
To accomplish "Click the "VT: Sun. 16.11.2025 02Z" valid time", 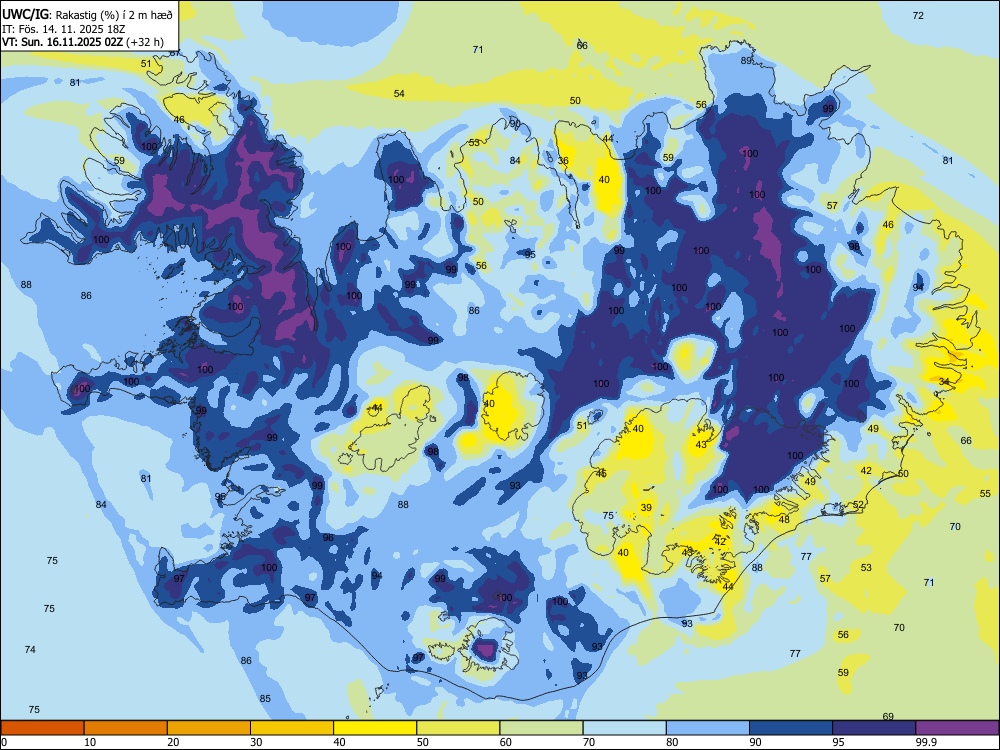I will point(62,42).
